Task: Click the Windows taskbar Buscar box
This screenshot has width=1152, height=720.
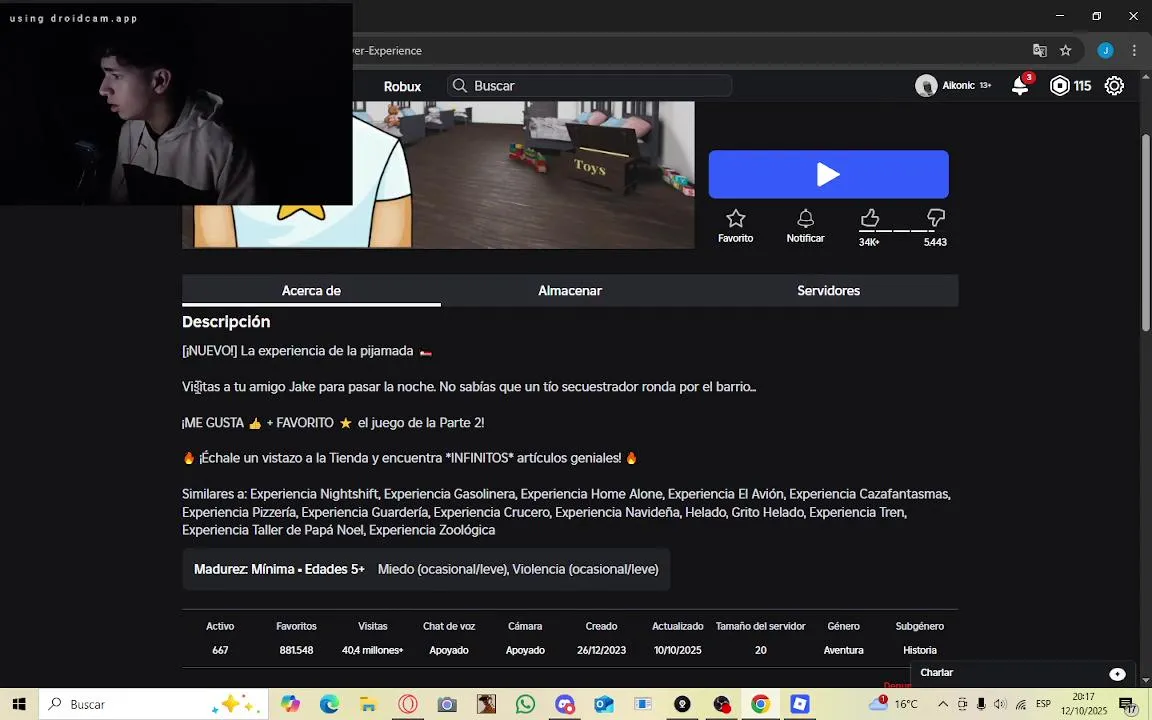Action: (x=151, y=705)
